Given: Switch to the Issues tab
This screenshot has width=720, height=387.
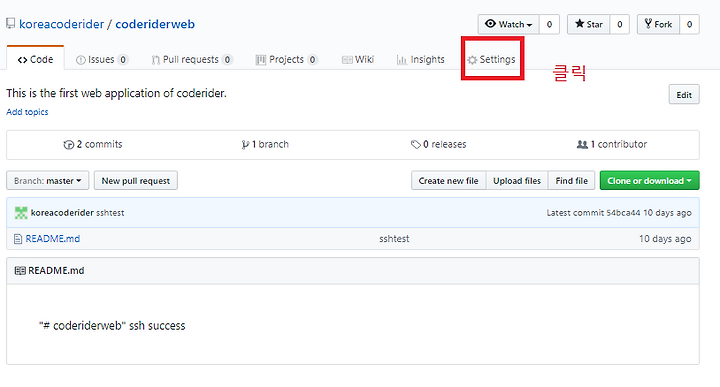Looking at the screenshot, I should (x=102, y=60).
